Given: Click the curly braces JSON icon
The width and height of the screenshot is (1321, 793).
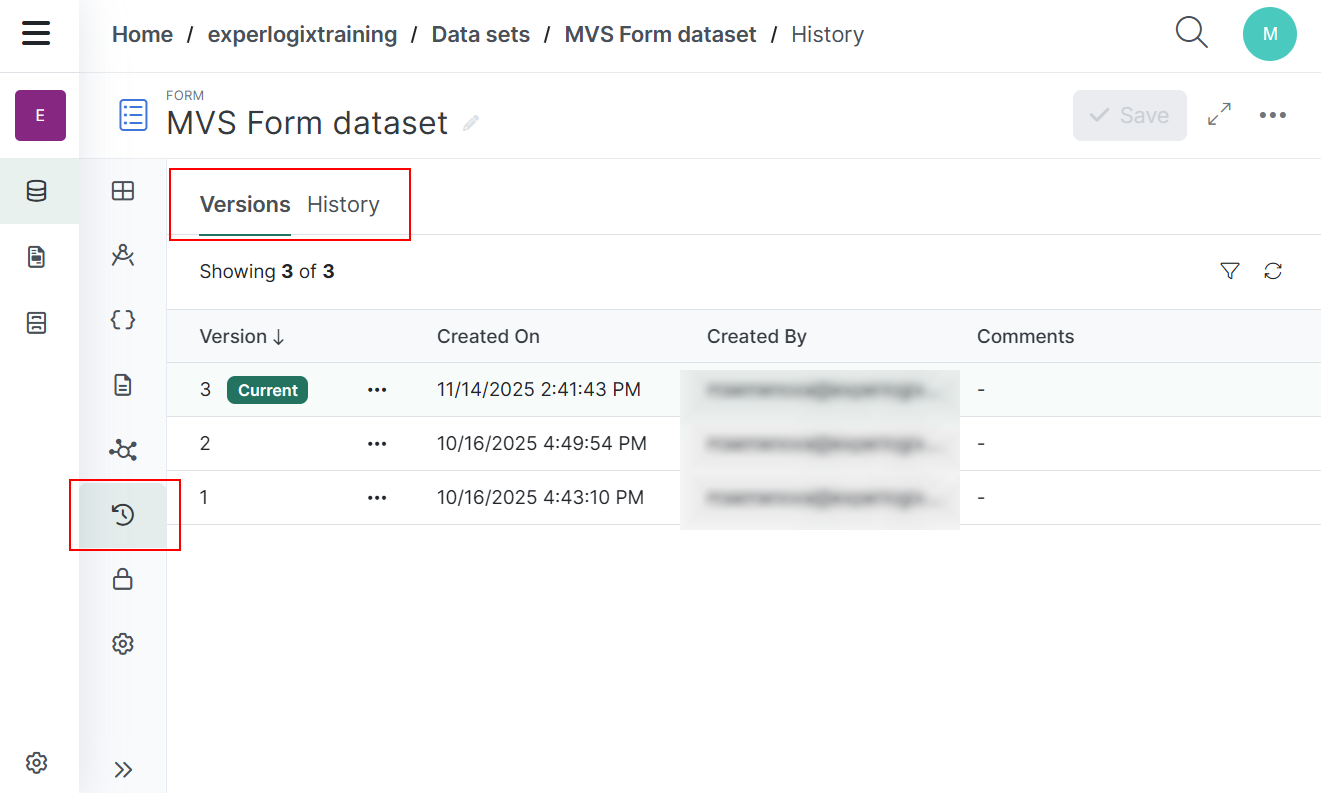Looking at the screenshot, I should coord(123,320).
